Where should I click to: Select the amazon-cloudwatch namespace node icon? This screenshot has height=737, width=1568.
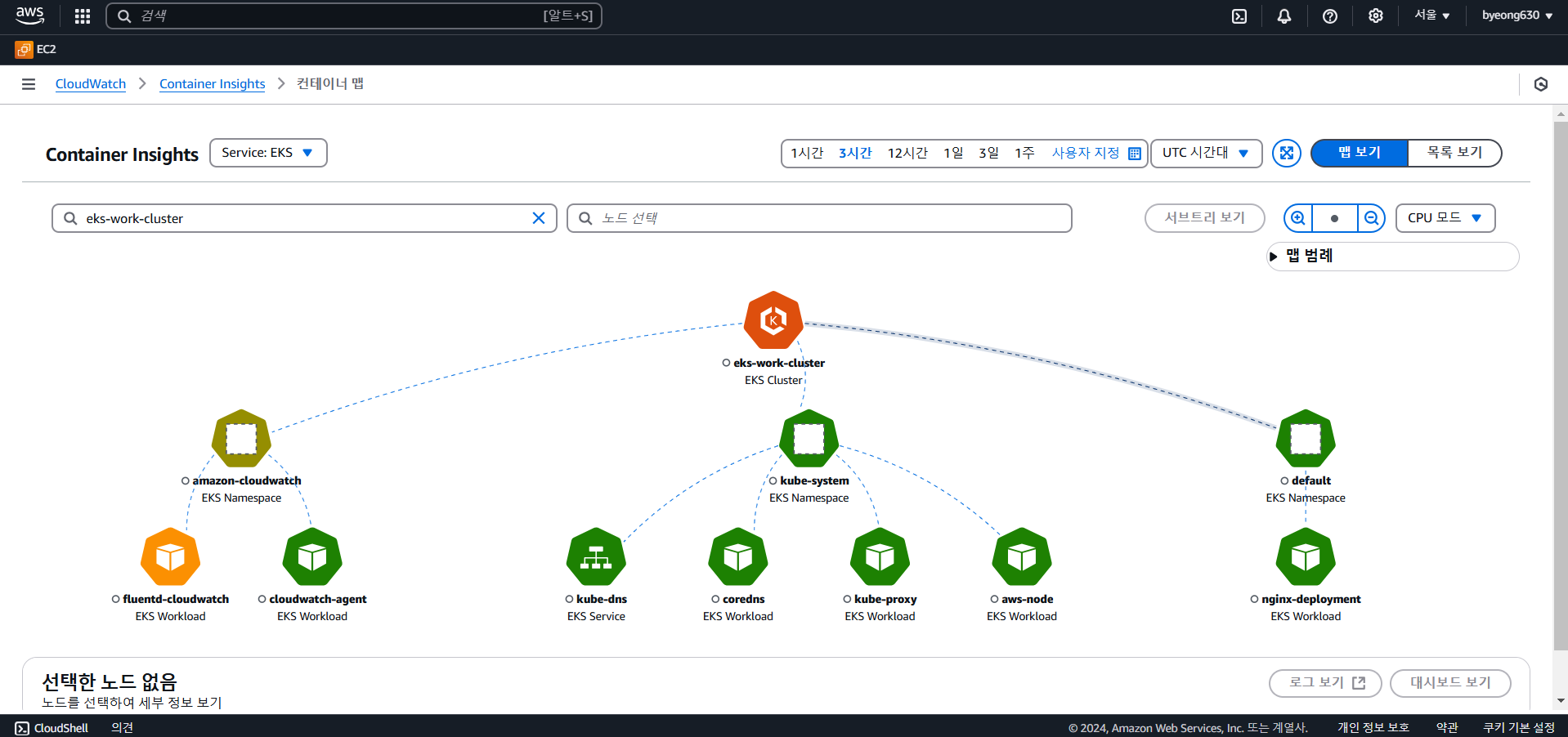241,439
